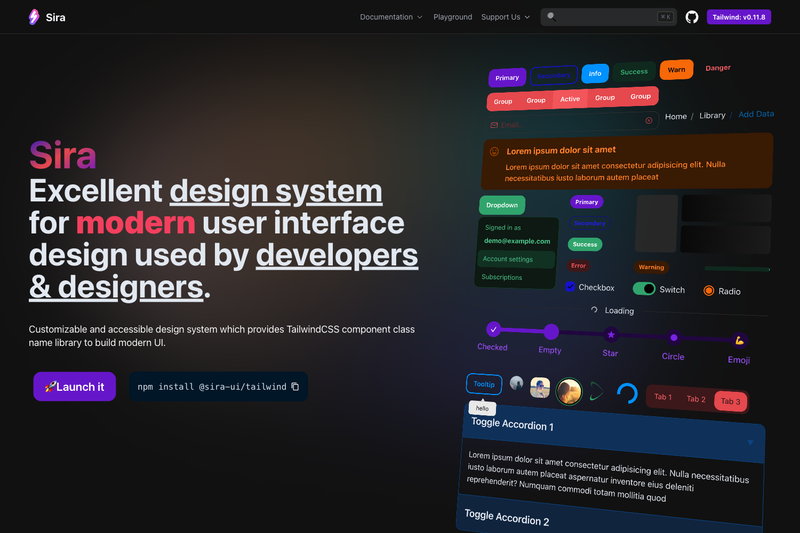Click the green-ringed round avatar

point(569,391)
